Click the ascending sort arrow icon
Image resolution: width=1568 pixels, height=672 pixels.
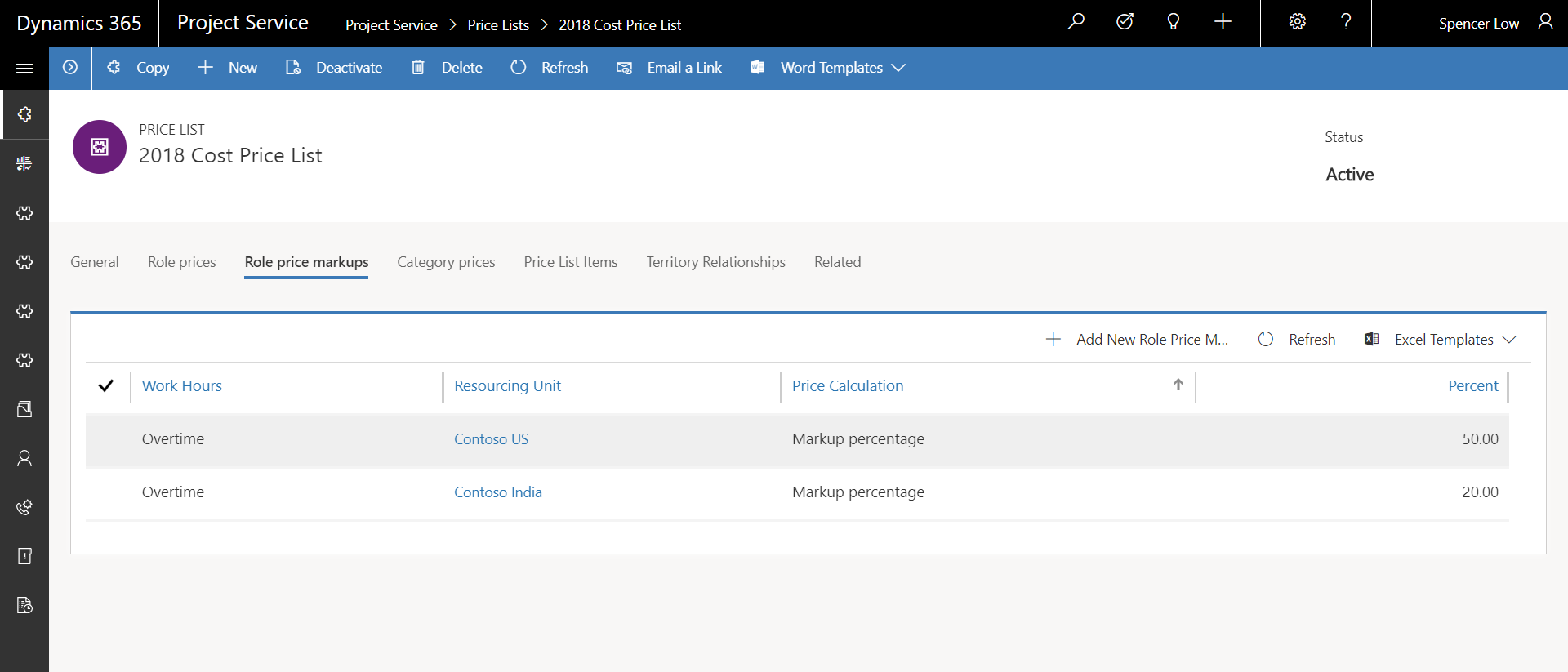(x=1178, y=385)
